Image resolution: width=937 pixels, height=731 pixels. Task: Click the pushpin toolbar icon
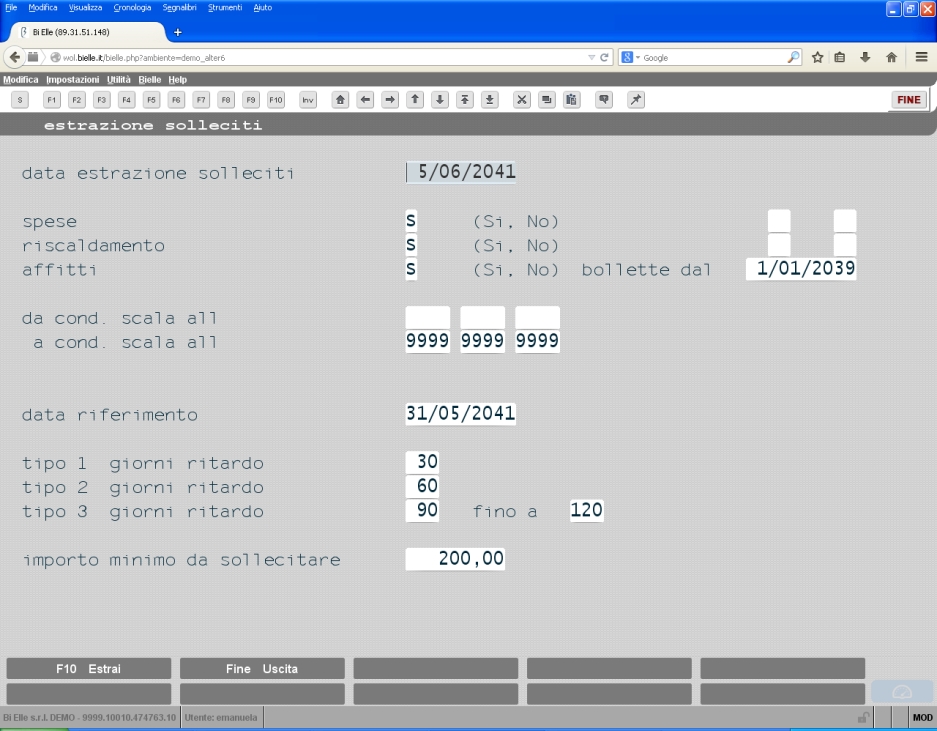pos(636,100)
